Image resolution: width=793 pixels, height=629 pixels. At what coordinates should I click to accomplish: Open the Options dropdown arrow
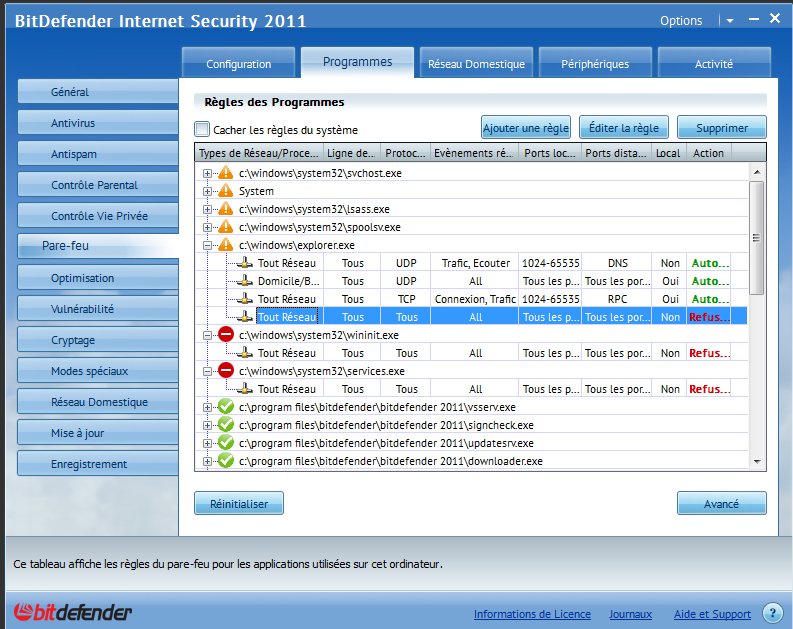click(730, 21)
